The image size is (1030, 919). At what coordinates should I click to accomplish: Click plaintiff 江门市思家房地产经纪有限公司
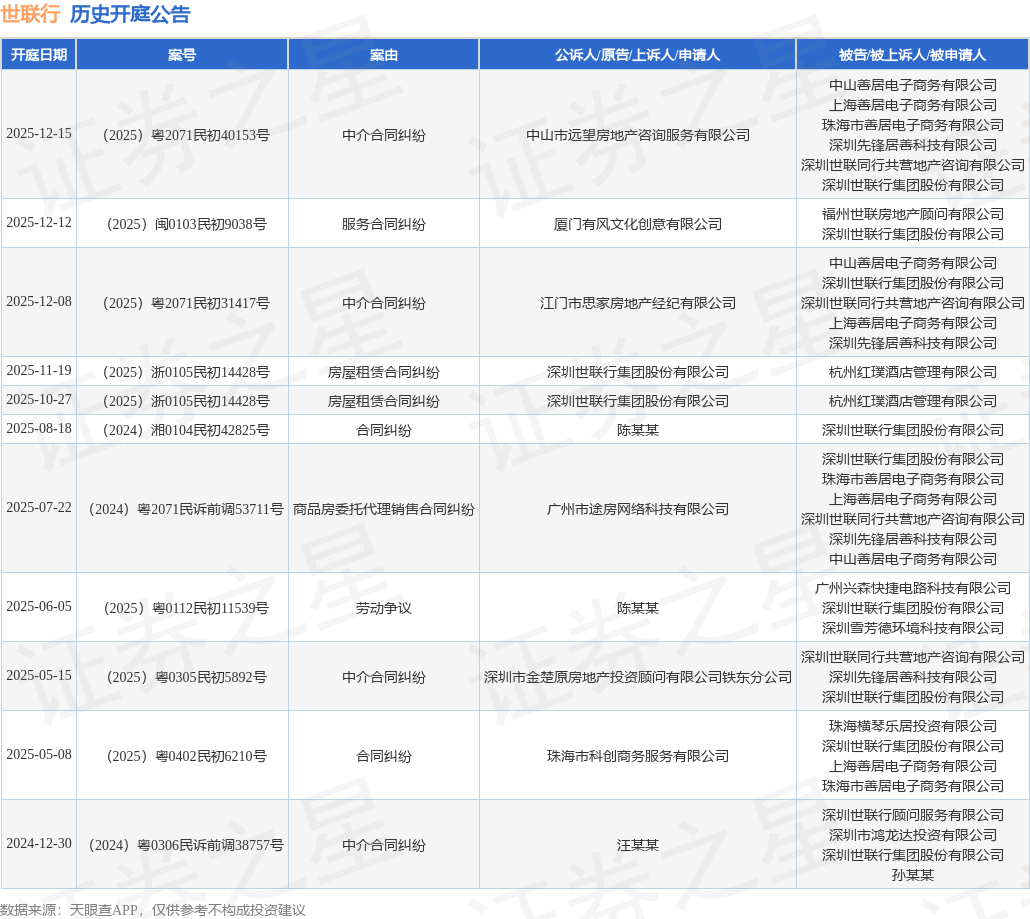(638, 303)
